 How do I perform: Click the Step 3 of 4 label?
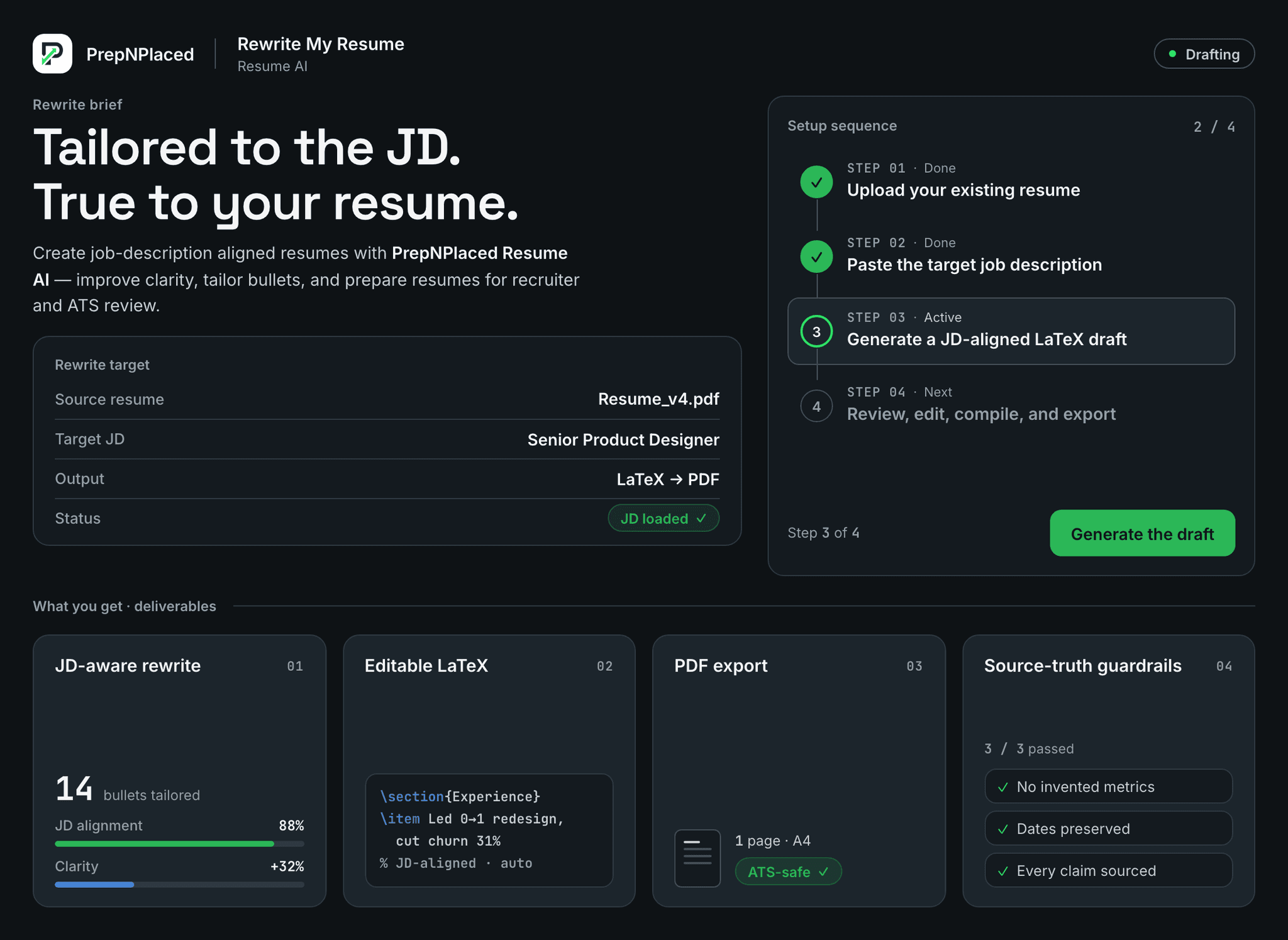pos(823,533)
